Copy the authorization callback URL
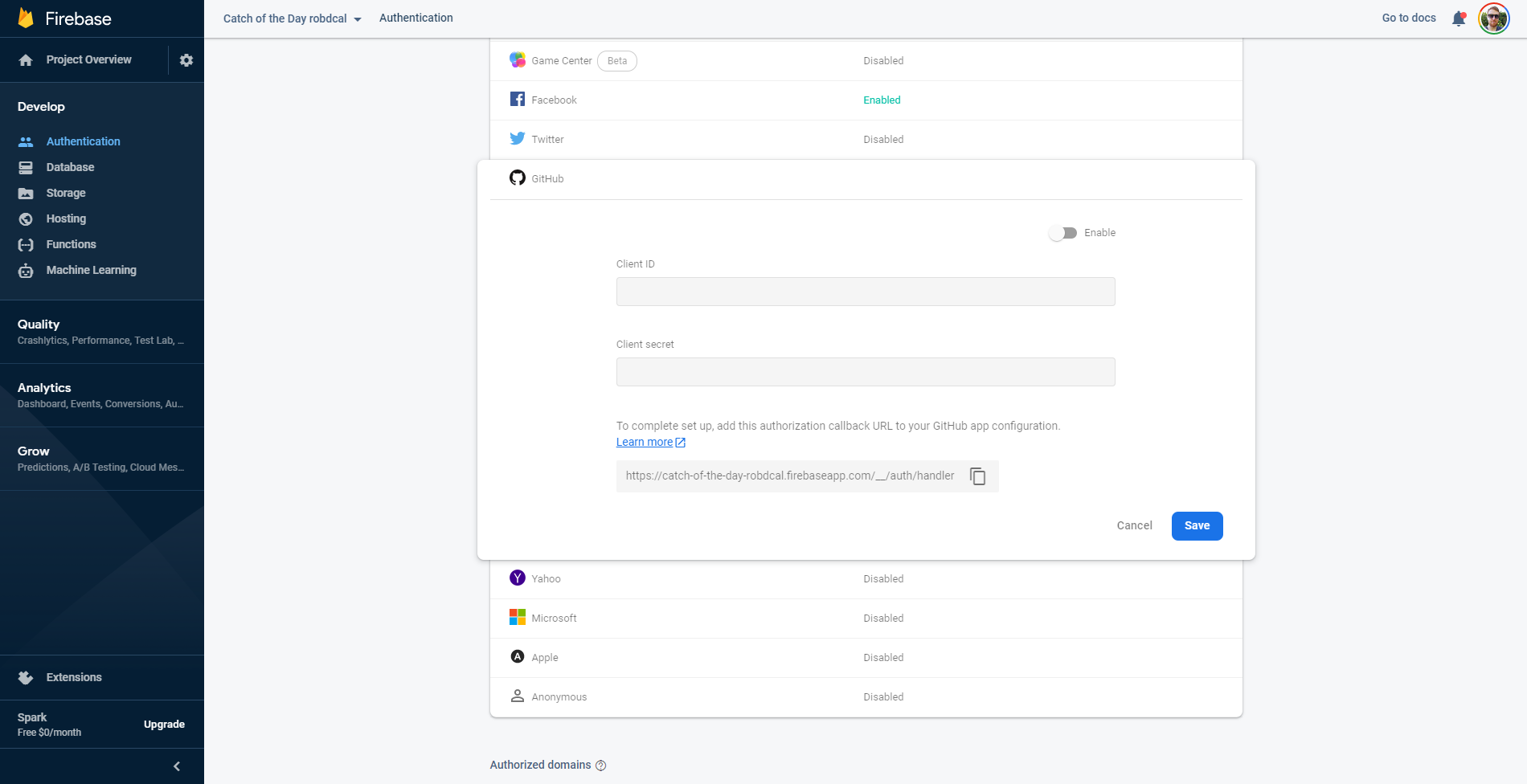The image size is (1527, 784). (x=977, y=476)
